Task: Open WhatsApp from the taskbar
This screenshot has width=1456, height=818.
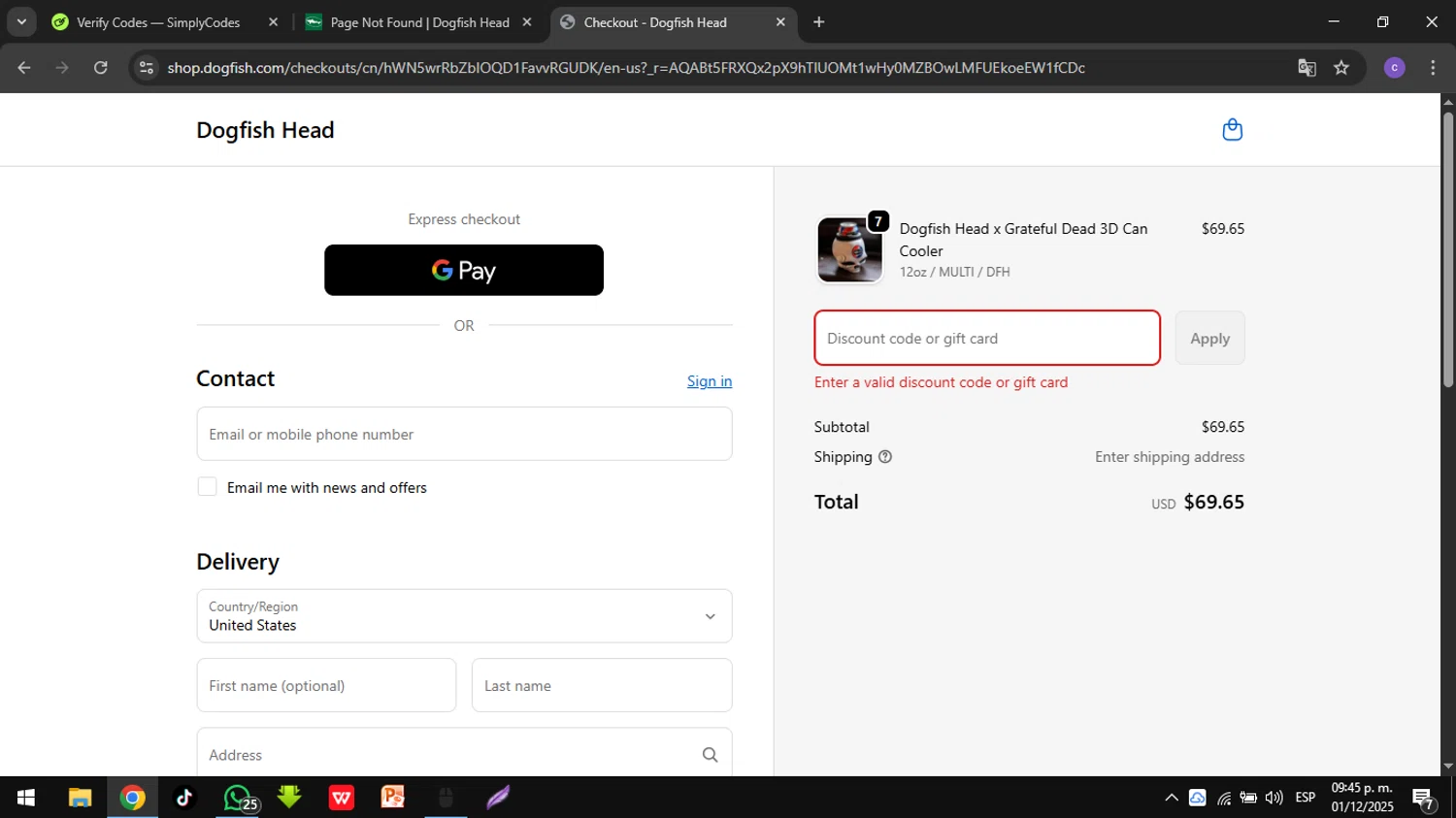Action: pyautogui.click(x=238, y=798)
